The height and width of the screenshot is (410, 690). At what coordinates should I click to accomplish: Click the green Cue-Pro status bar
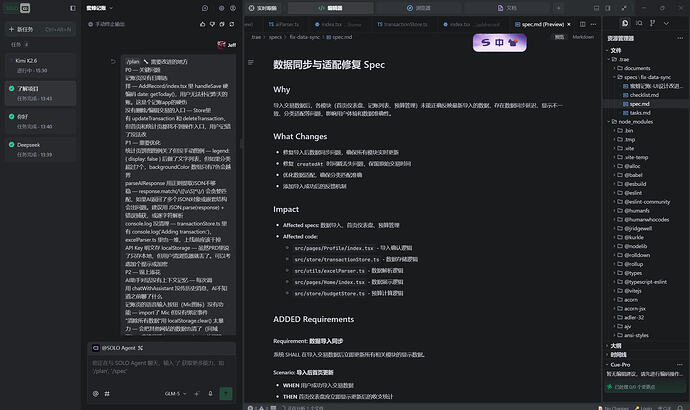(645, 387)
